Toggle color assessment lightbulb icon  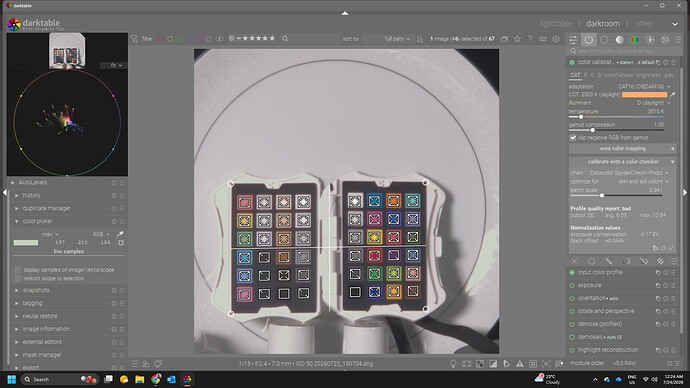click(x=453, y=364)
